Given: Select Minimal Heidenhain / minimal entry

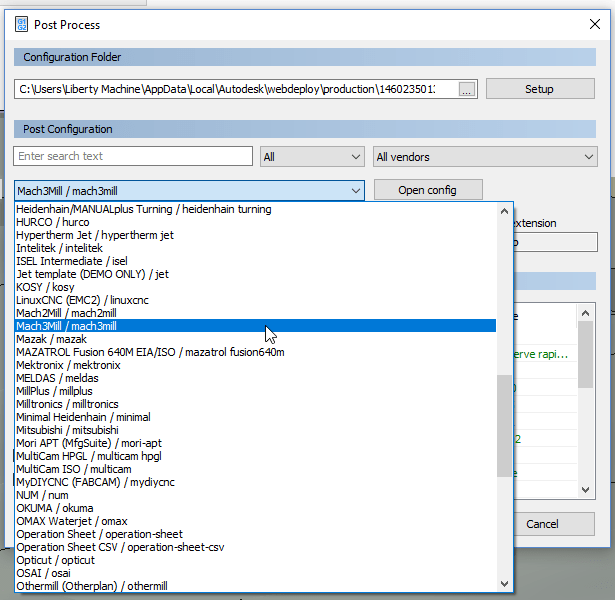Looking at the screenshot, I should (255, 417).
